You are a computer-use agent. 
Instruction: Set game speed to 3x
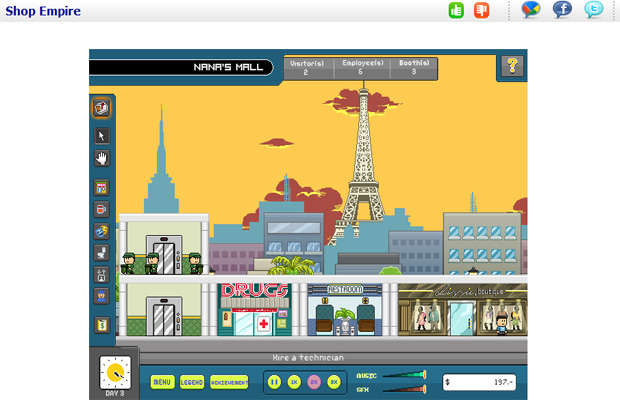pos(334,382)
